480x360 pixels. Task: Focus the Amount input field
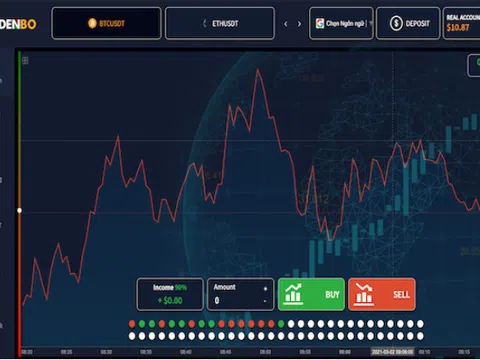pos(238,301)
